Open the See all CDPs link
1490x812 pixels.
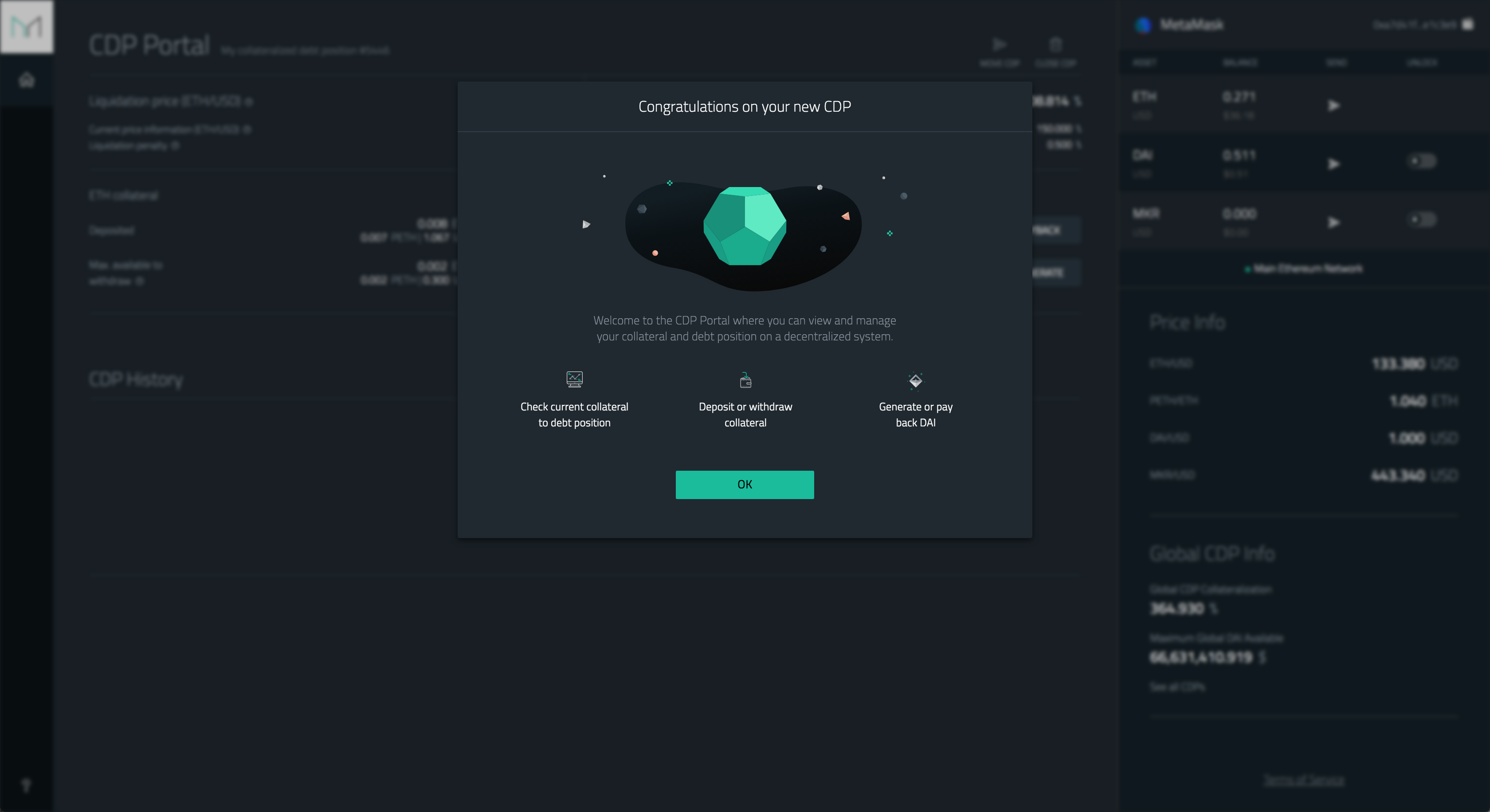point(1177,687)
